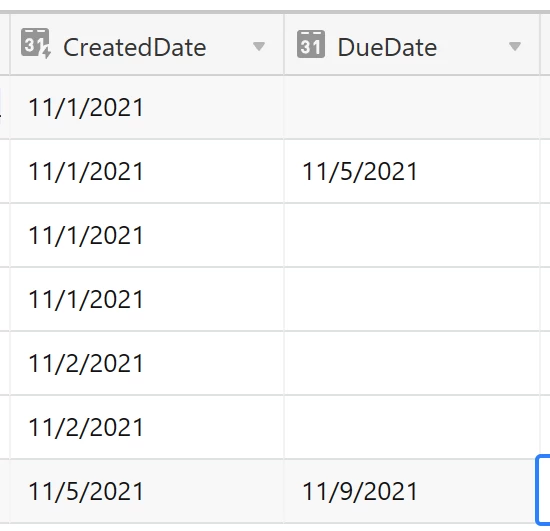The width and height of the screenshot is (550, 531).
Task: Click empty DueDate cell in fourth row
Action: click(412, 299)
